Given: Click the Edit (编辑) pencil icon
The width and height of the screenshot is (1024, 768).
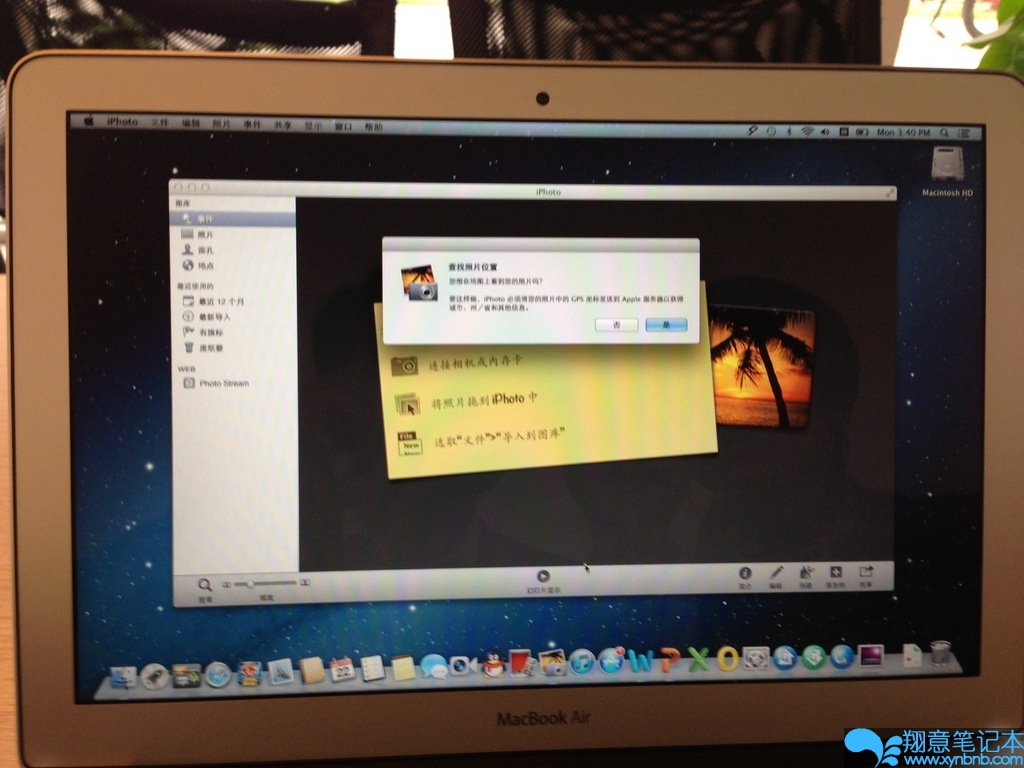Looking at the screenshot, I should pos(776,573).
